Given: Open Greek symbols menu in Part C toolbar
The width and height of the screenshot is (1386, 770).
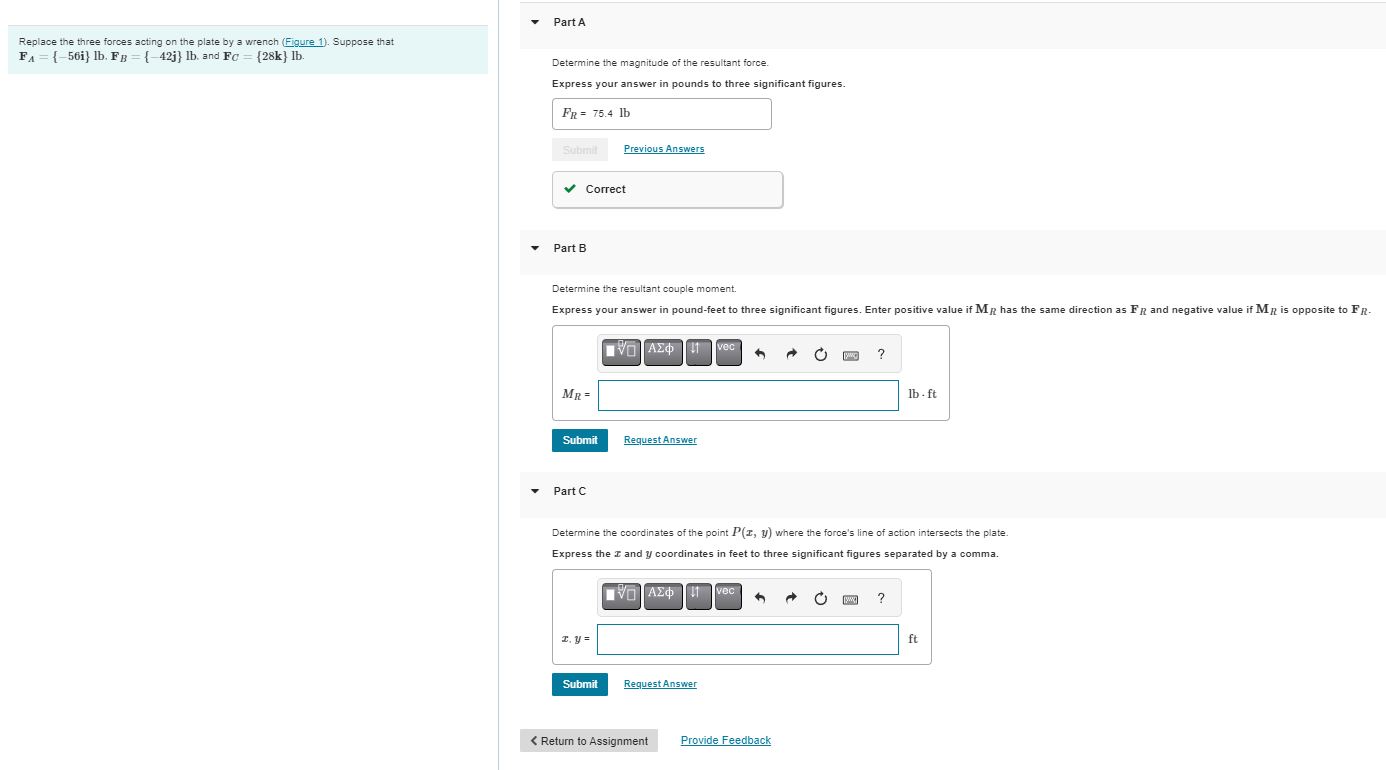Looking at the screenshot, I should pos(662,596).
